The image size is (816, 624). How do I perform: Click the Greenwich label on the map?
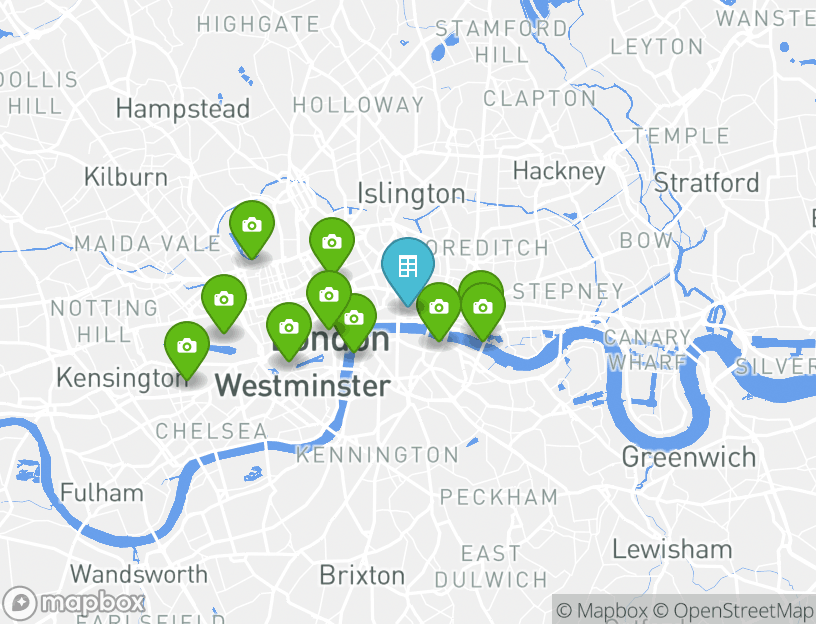tap(688, 457)
